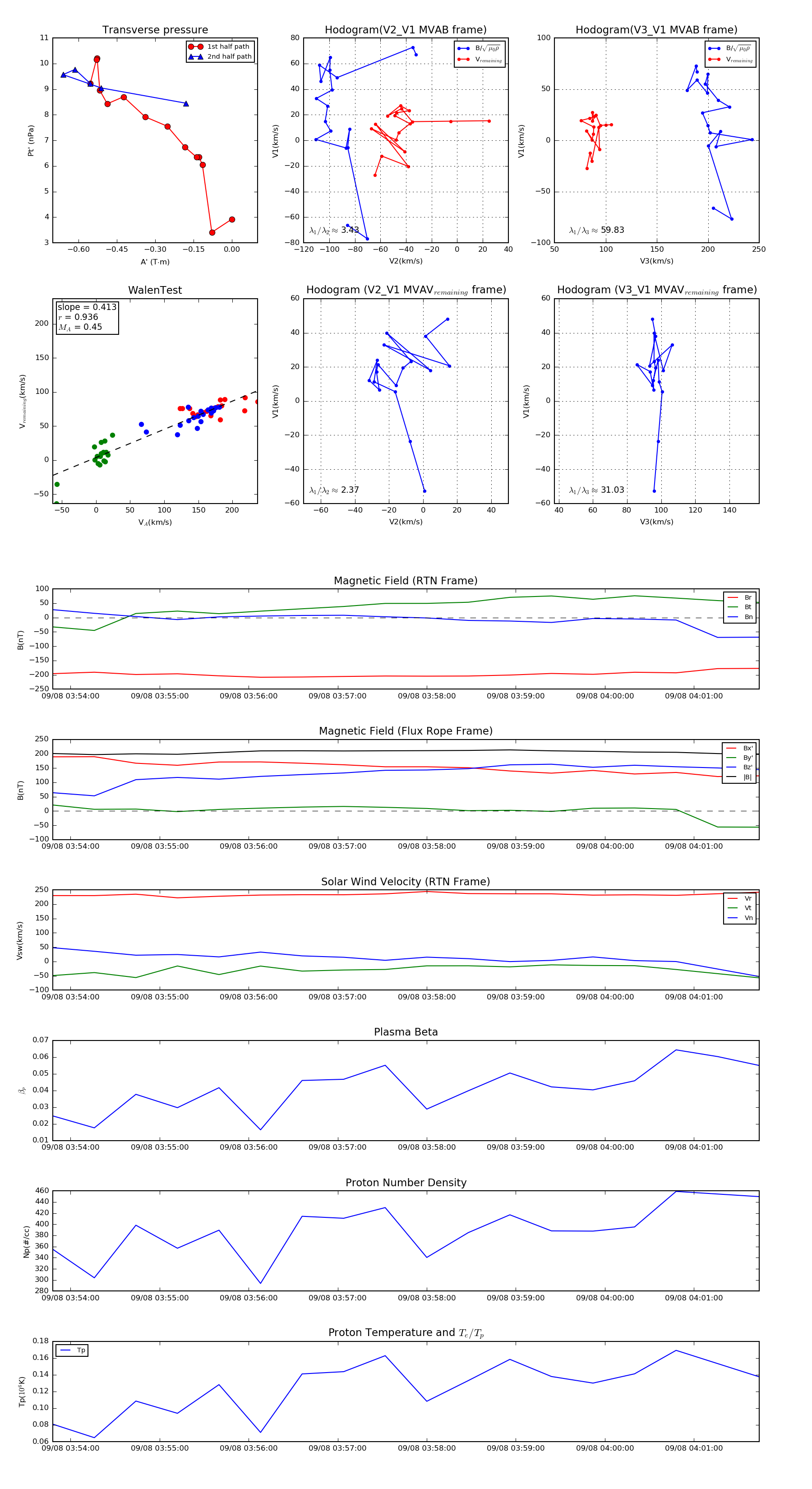Select the "Hodogram(V3_V1 MVAB frame)" title
This screenshot has width=812, height=1489.
(x=656, y=30)
